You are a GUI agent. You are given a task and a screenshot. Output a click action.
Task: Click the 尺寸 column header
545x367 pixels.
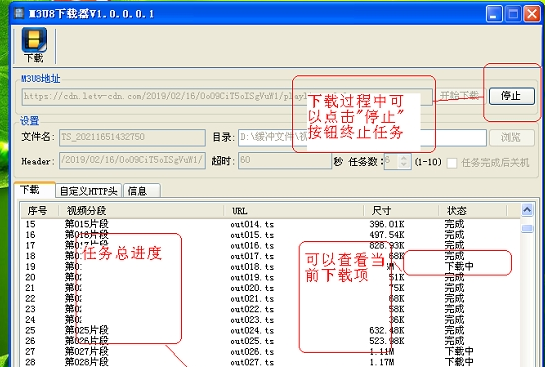[x=400, y=211]
